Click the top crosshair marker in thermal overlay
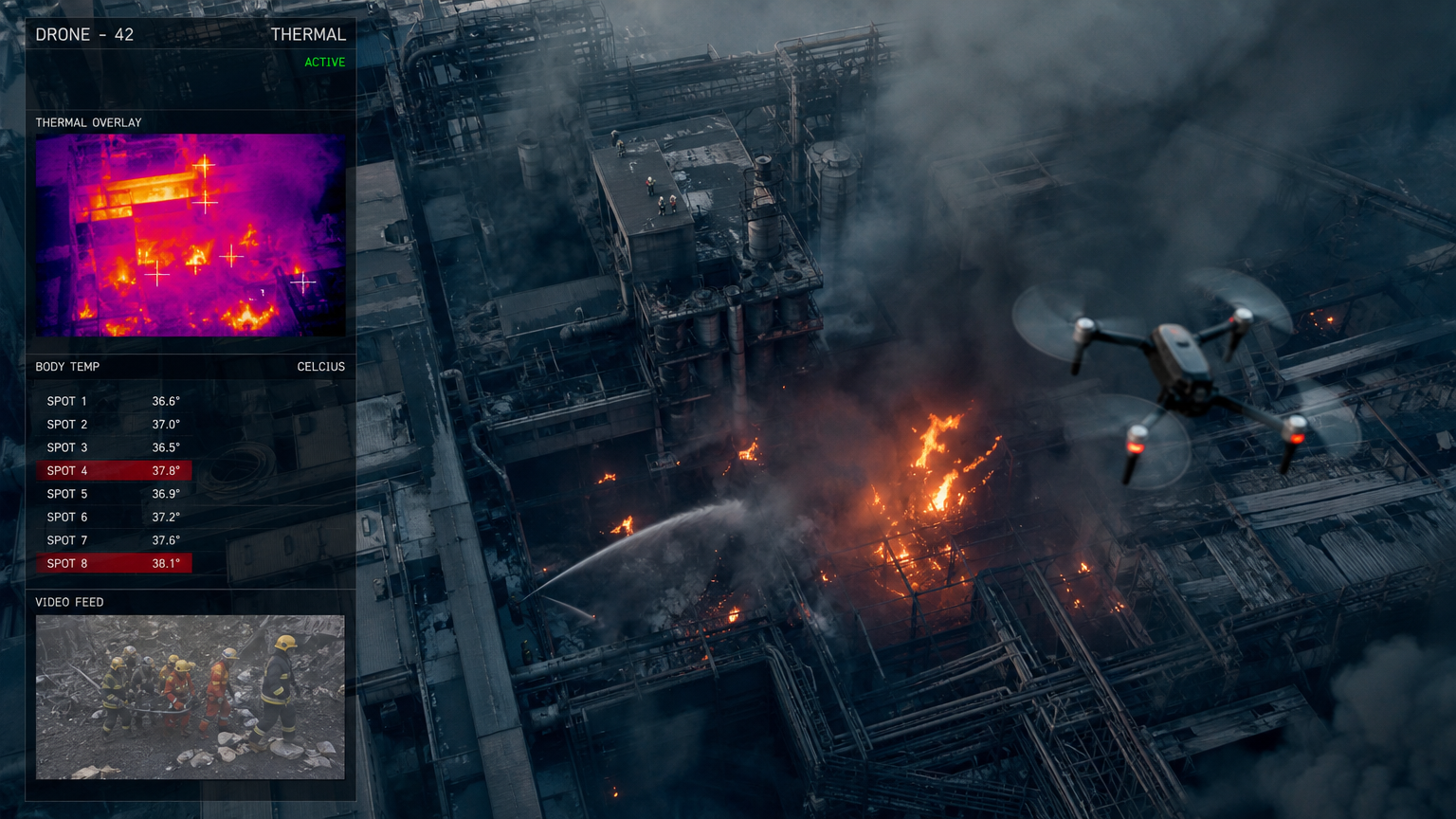 (204, 166)
